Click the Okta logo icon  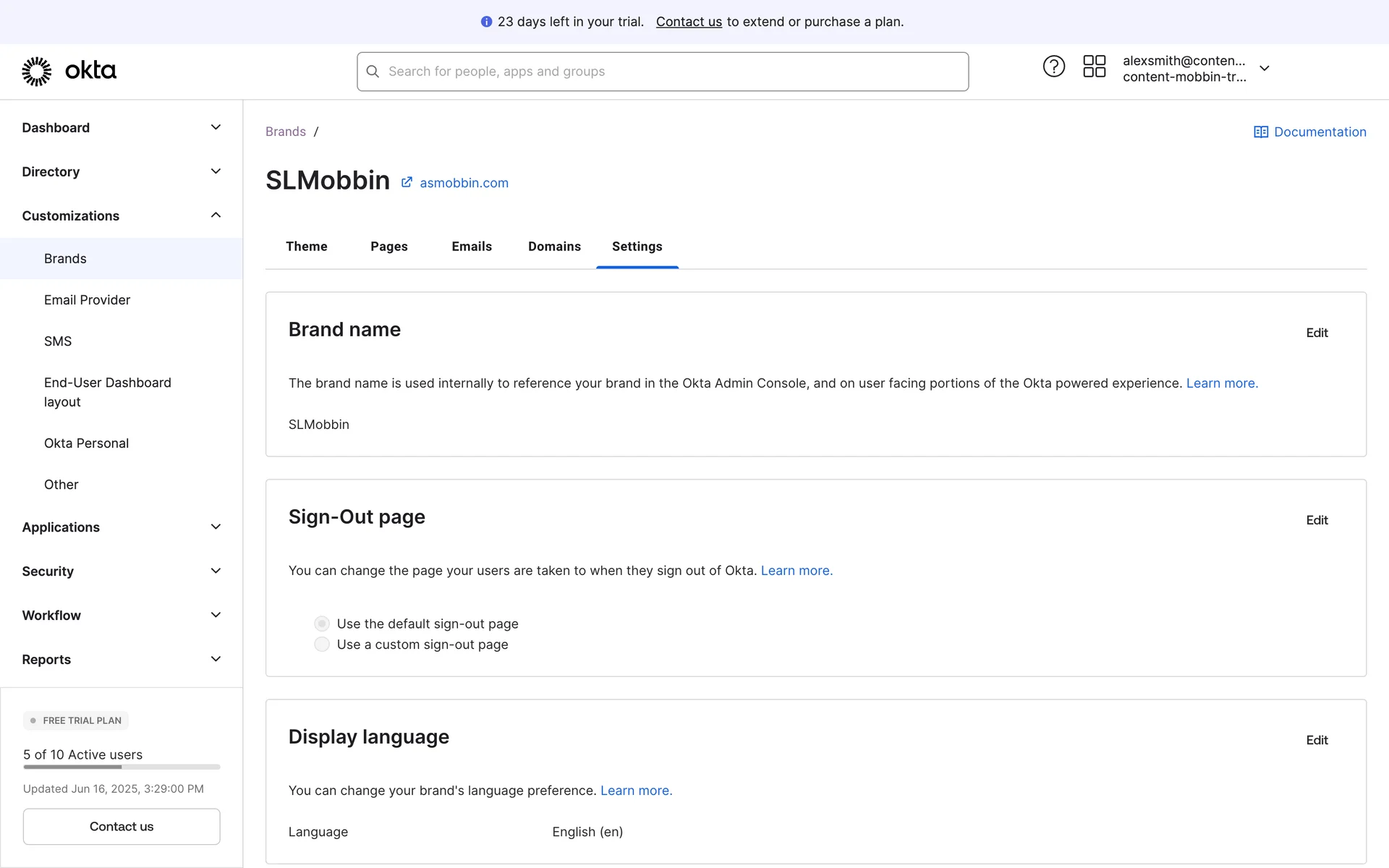click(x=37, y=71)
